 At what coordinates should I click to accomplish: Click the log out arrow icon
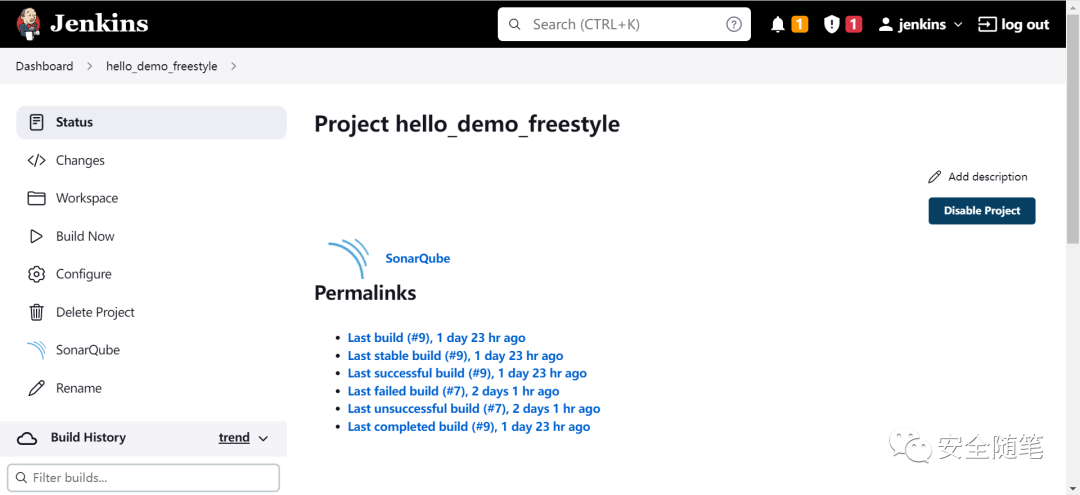click(987, 25)
